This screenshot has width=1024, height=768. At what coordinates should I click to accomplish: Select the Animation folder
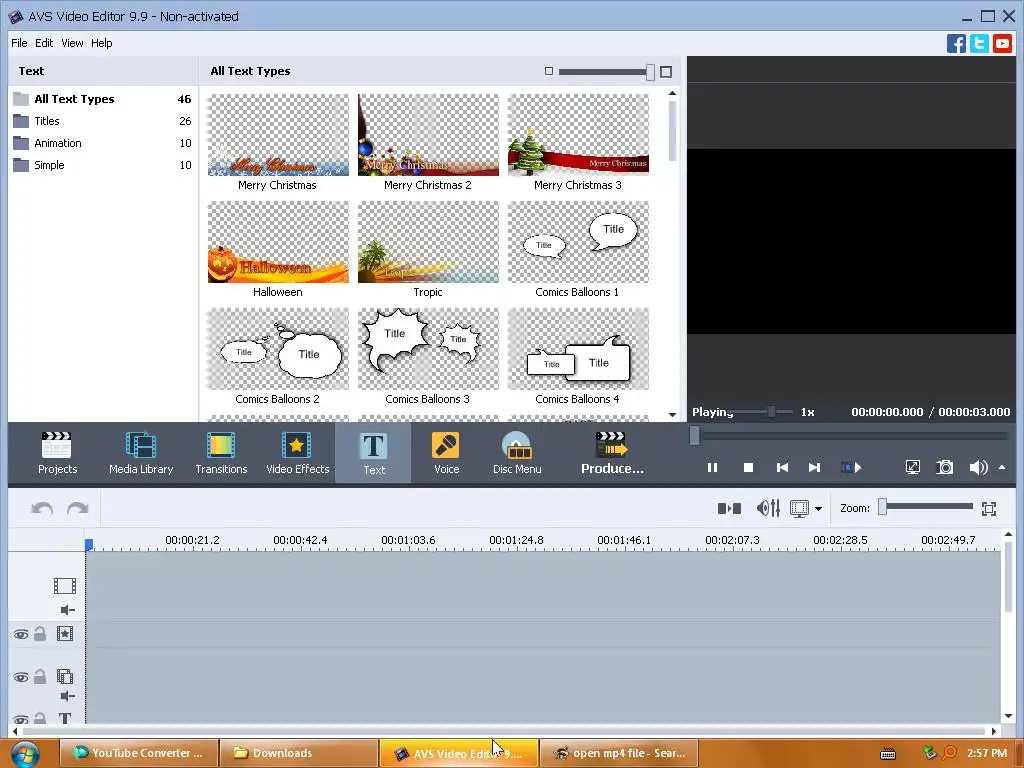click(103, 143)
